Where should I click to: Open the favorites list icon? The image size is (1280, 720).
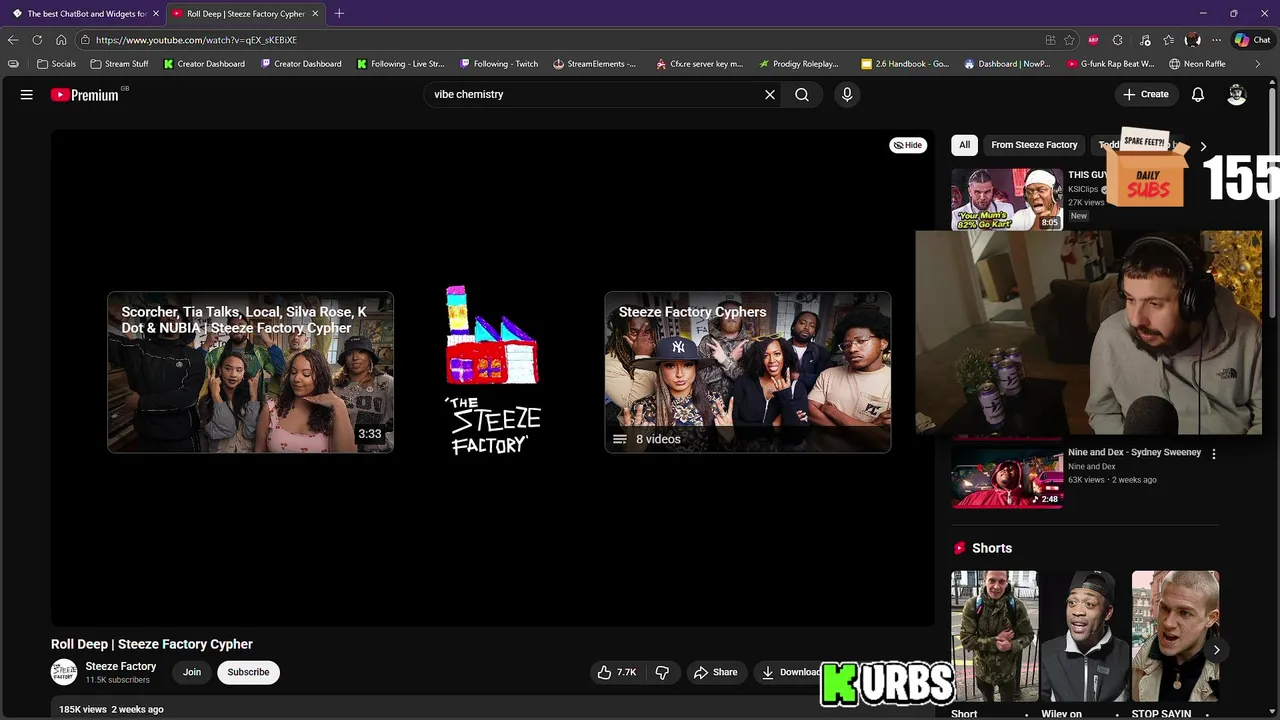(1168, 40)
